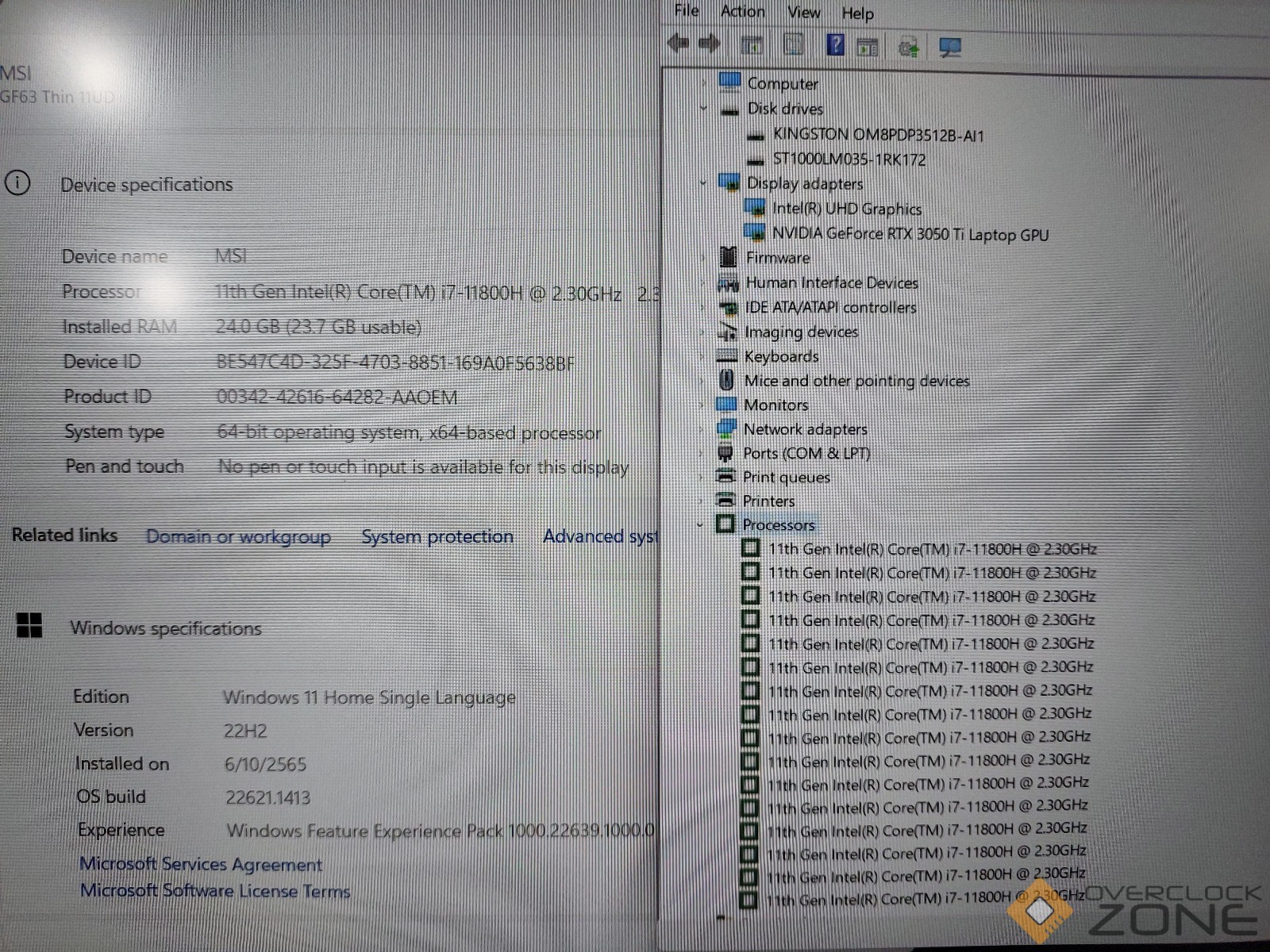Viewport: 1270px width, 952px height.
Task: Click the Installed RAM value 24.0 GB
Action: [318, 327]
